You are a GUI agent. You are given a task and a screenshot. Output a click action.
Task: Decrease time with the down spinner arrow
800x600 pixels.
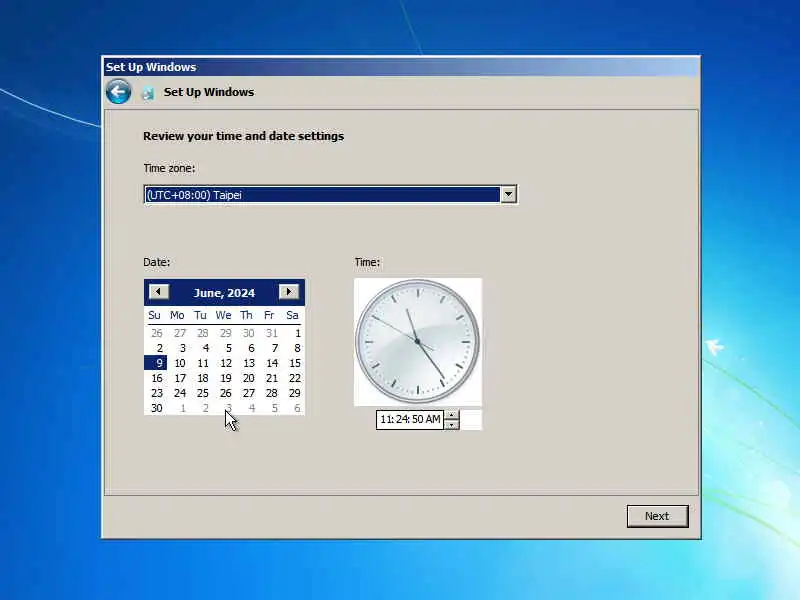452,424
